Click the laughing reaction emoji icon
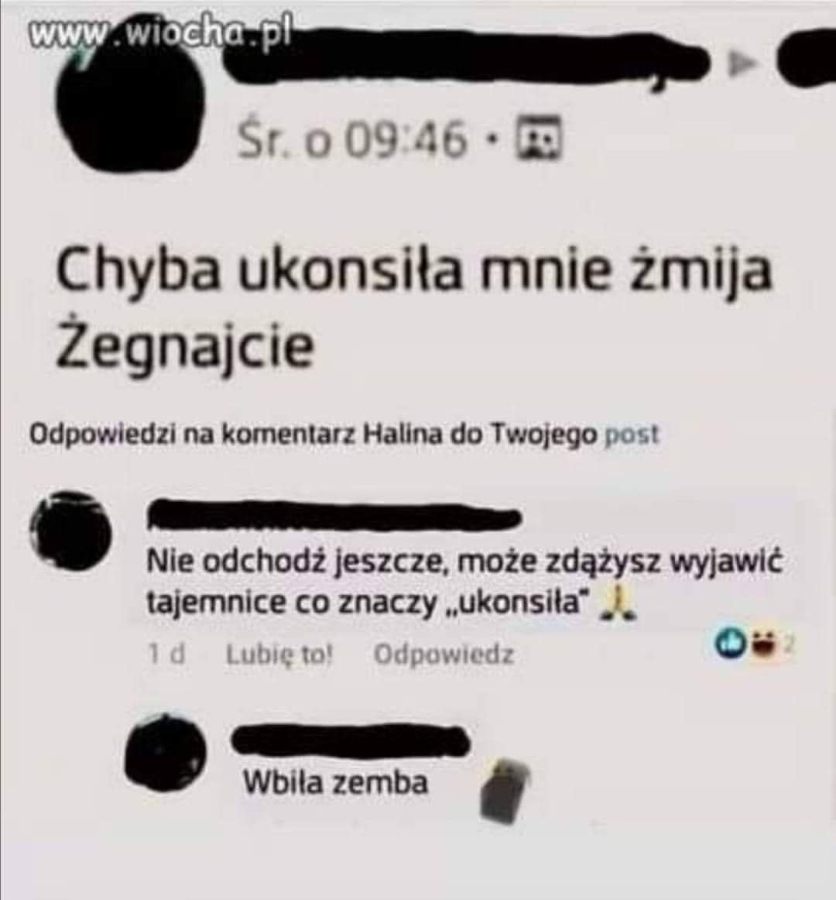This screenshot has height=900, width=836. pyautogui.click(x=763, y=645)
